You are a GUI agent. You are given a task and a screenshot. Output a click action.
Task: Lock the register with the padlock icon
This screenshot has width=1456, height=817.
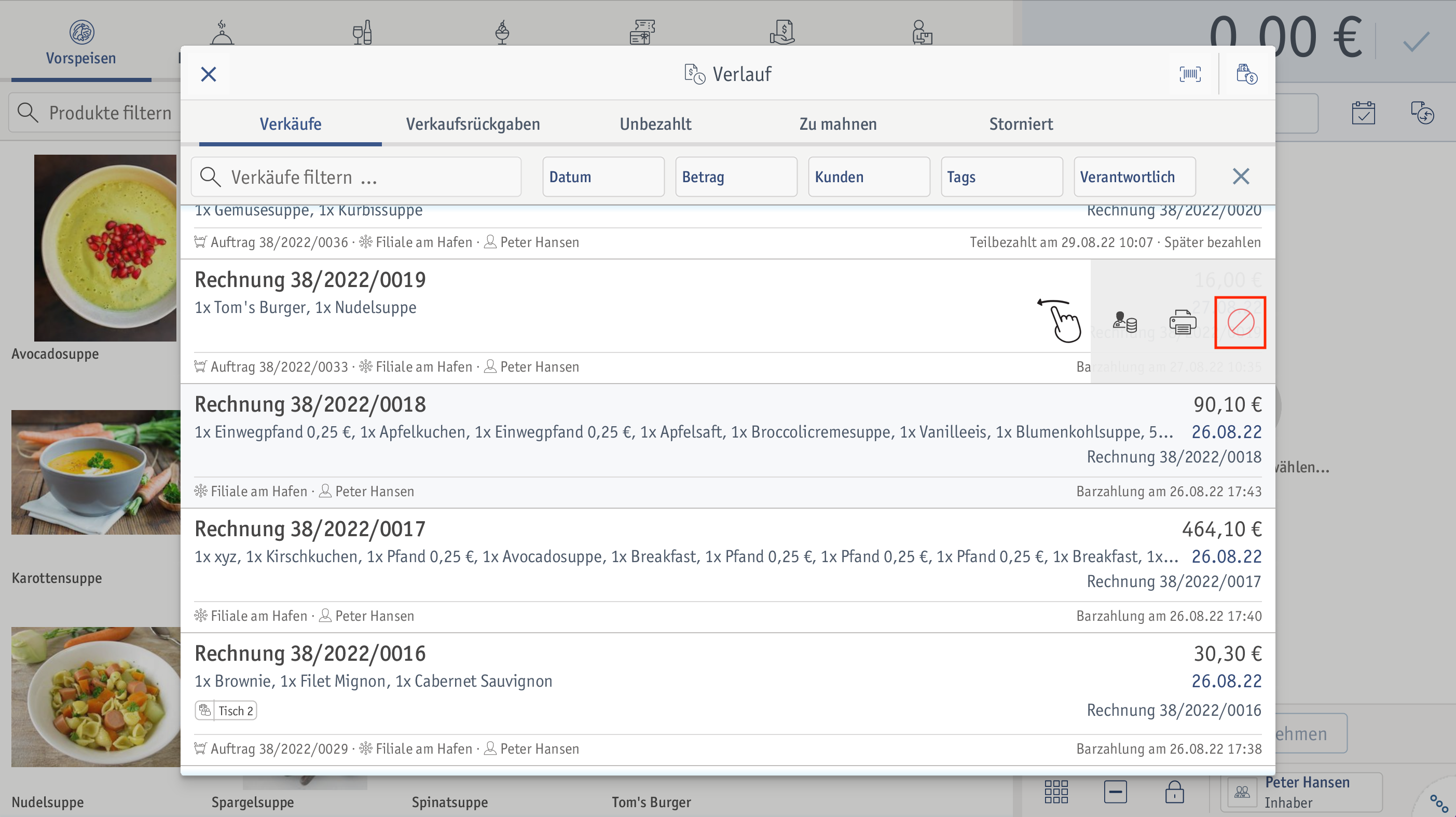[x=1174, y=792]
